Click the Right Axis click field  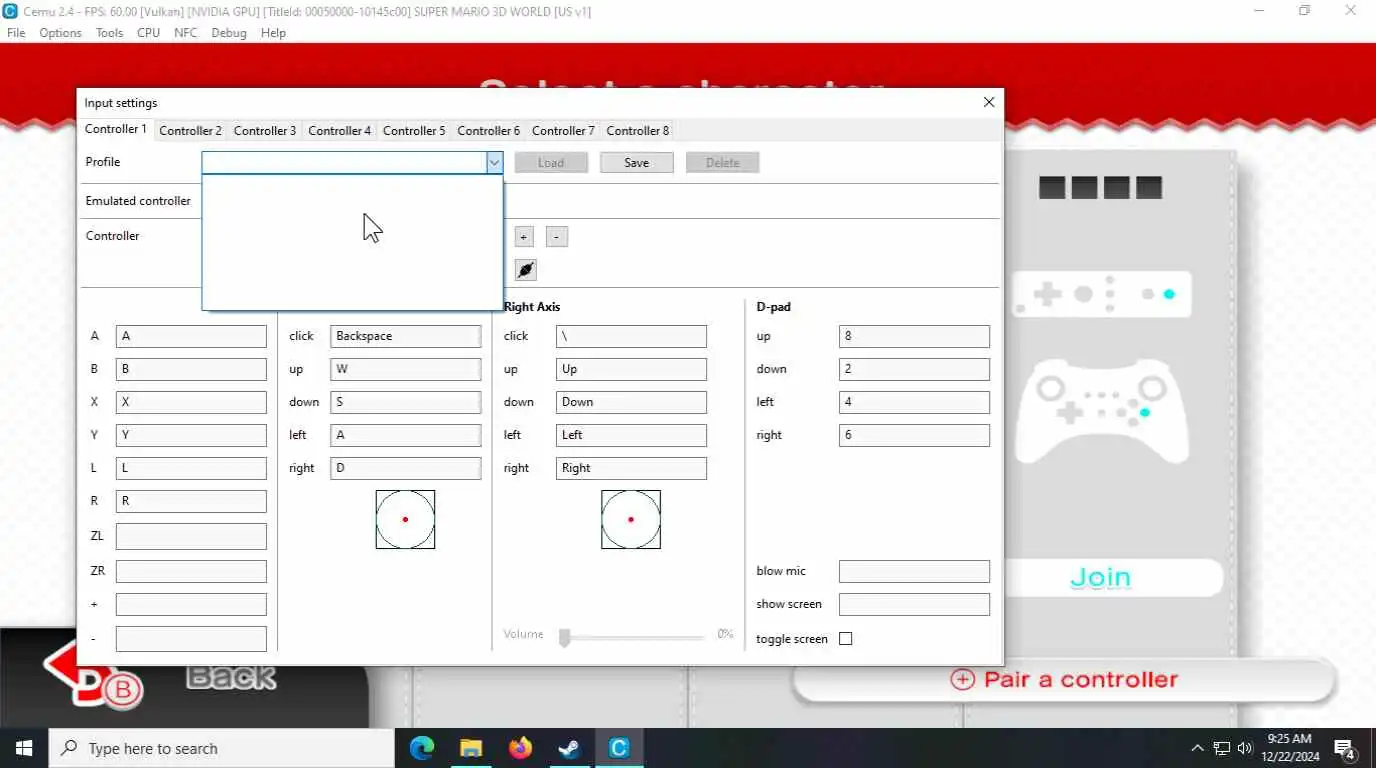point(631,336)
